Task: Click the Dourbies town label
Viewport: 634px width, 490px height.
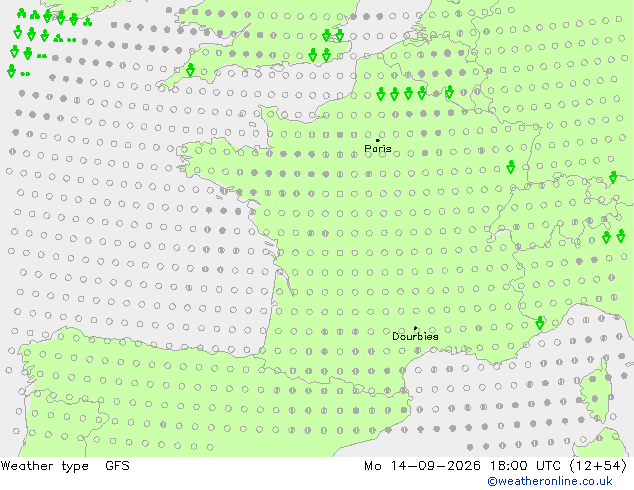Action: point(415,336)
